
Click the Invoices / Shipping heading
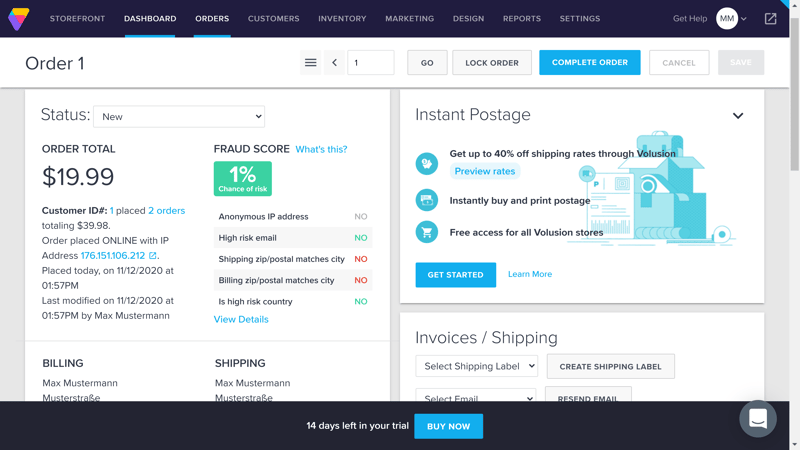[x=486, y=338]
